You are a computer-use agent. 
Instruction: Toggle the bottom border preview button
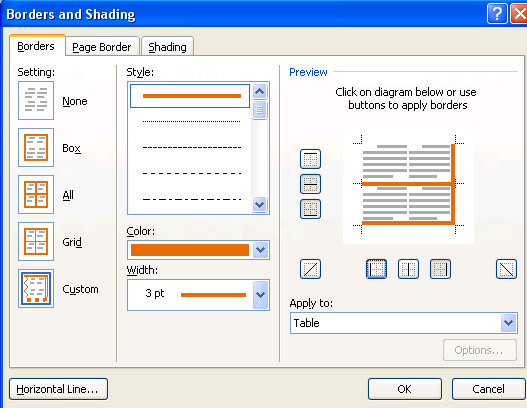point(310,209)
